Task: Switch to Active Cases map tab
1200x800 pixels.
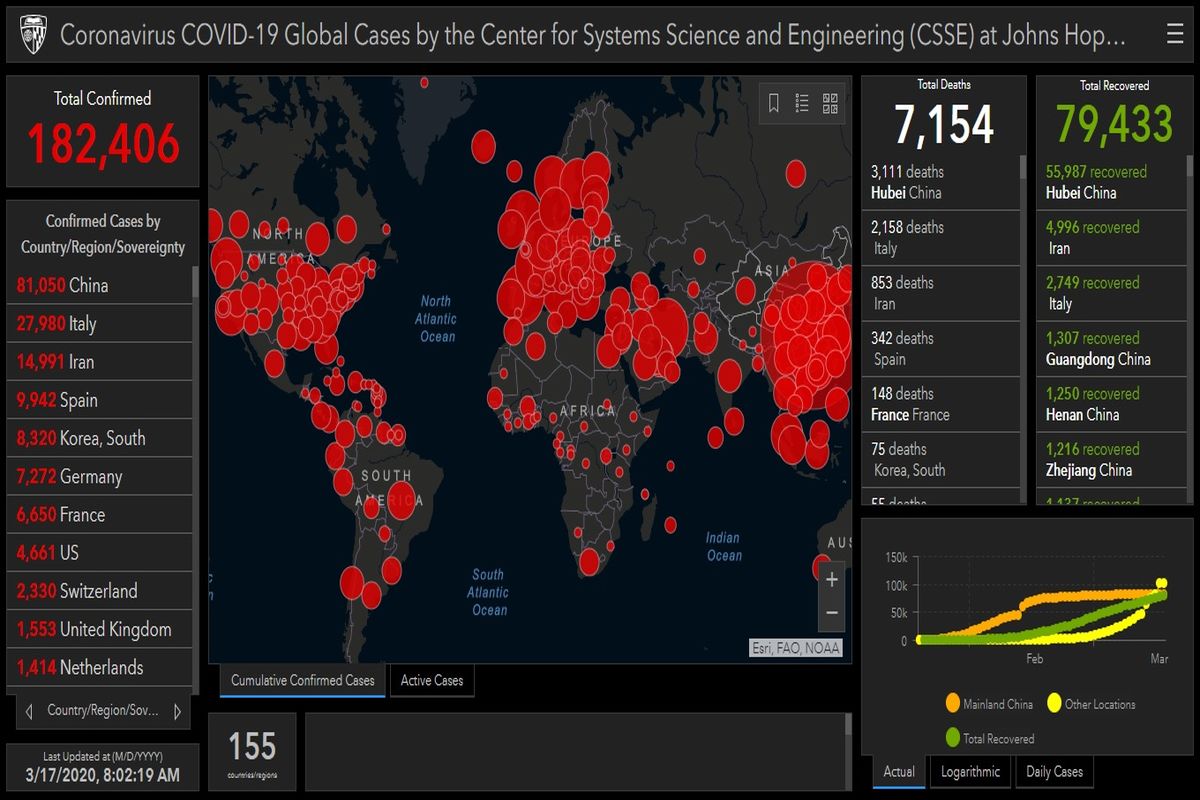Action: pos(432,681)
